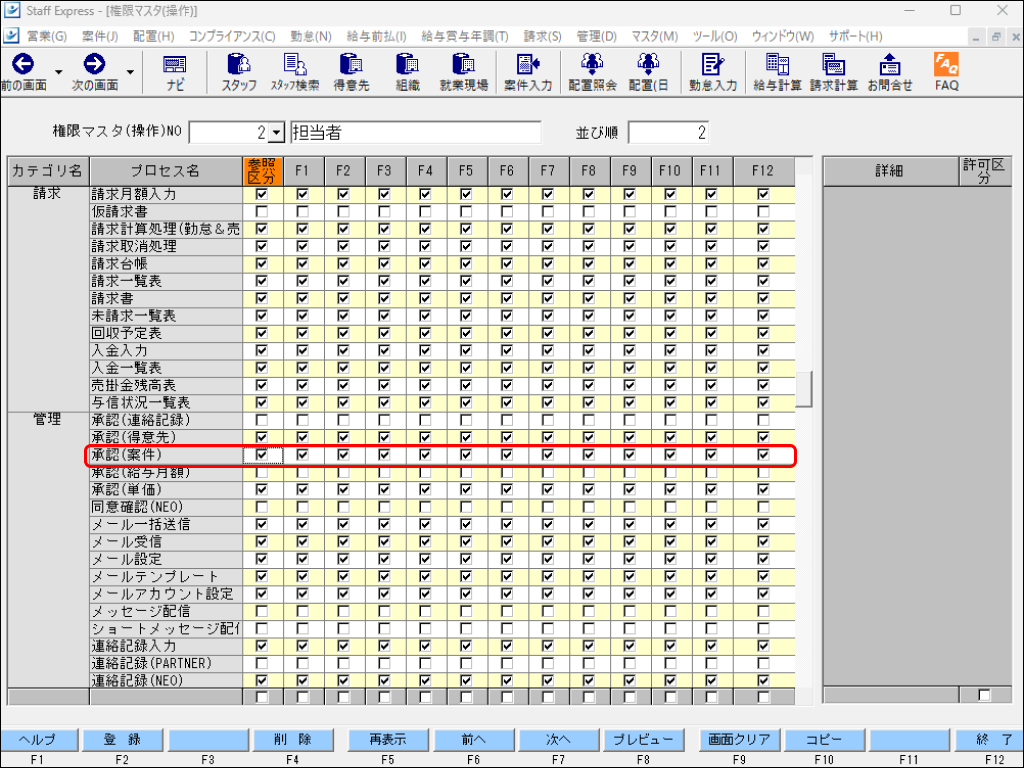The height and width of the screenshot is (768, 1024).
Task: Select the 売掛金残高表 process row
Action: pyautogui.click(x=165, y=385)
